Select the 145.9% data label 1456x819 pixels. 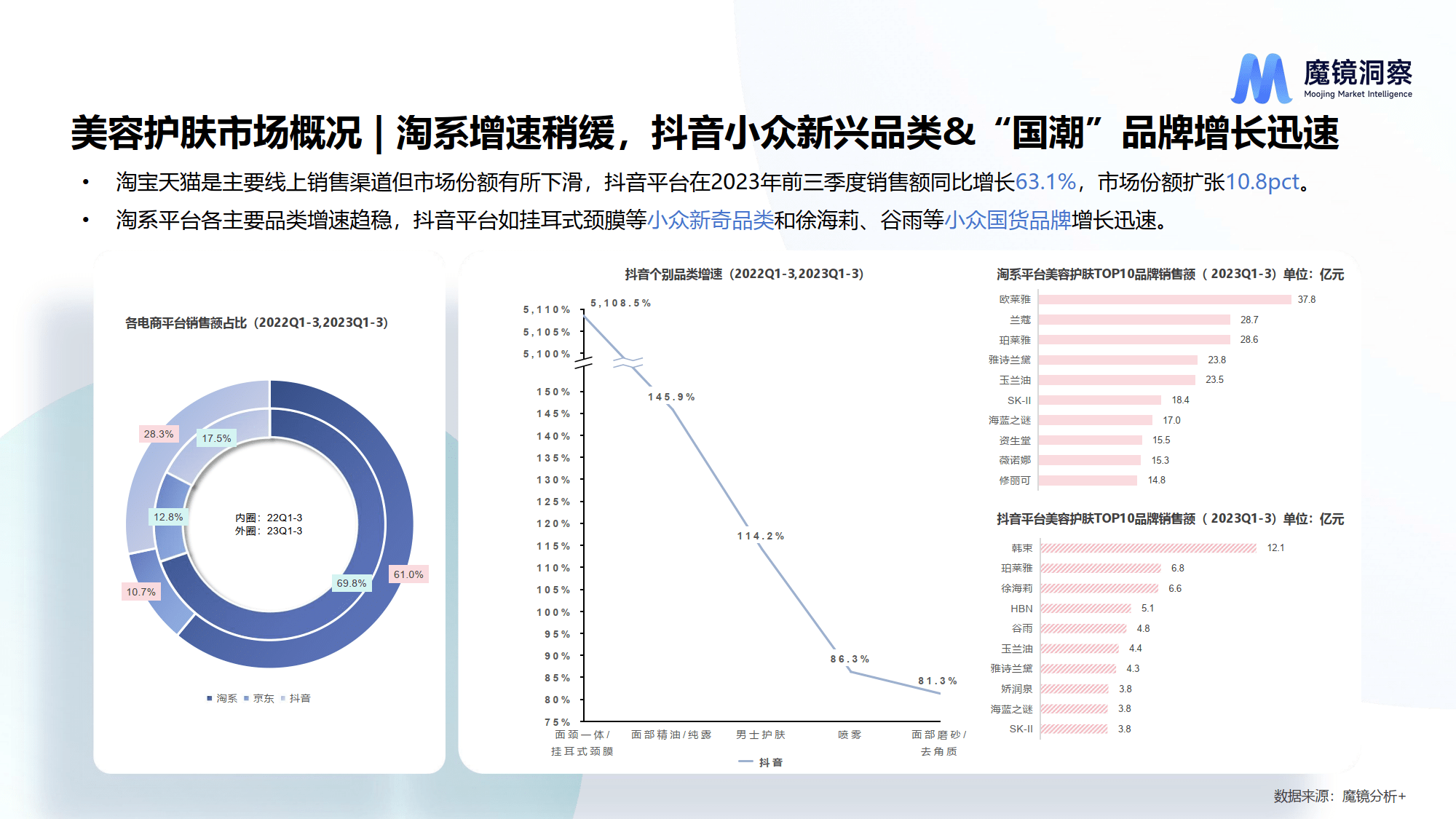pyautogui.click(x=671, y=397)
